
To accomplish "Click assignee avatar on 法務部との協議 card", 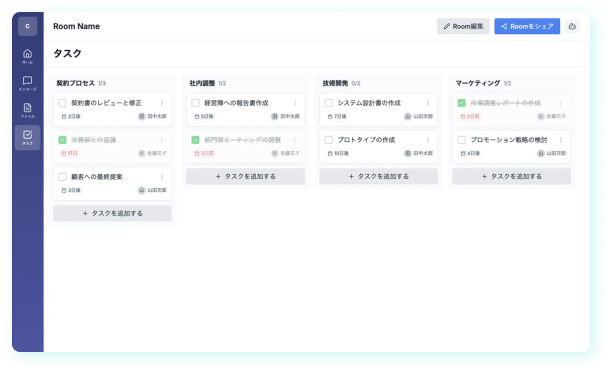I will tap(142, 153).
